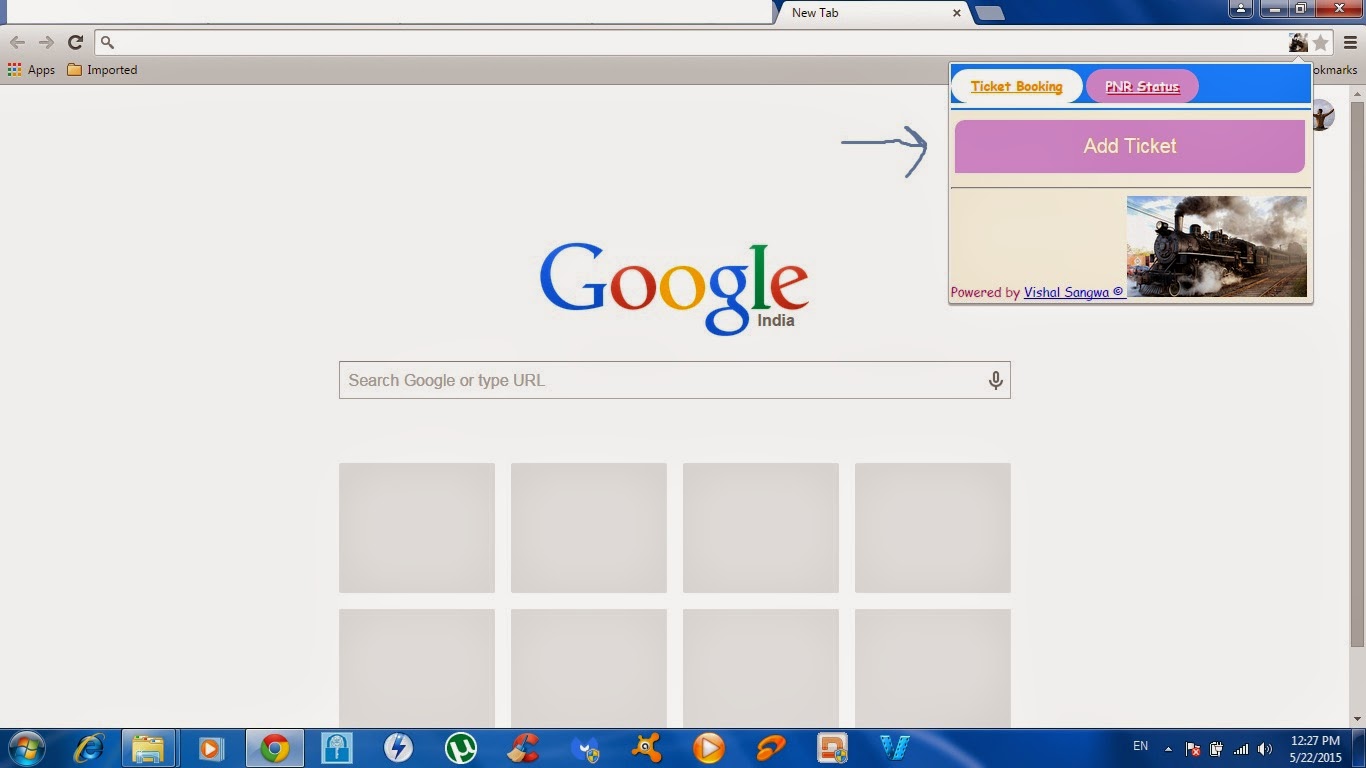
Task: Open the media player with filmstrip icon in taskbar
Action: tap(211, 748)
